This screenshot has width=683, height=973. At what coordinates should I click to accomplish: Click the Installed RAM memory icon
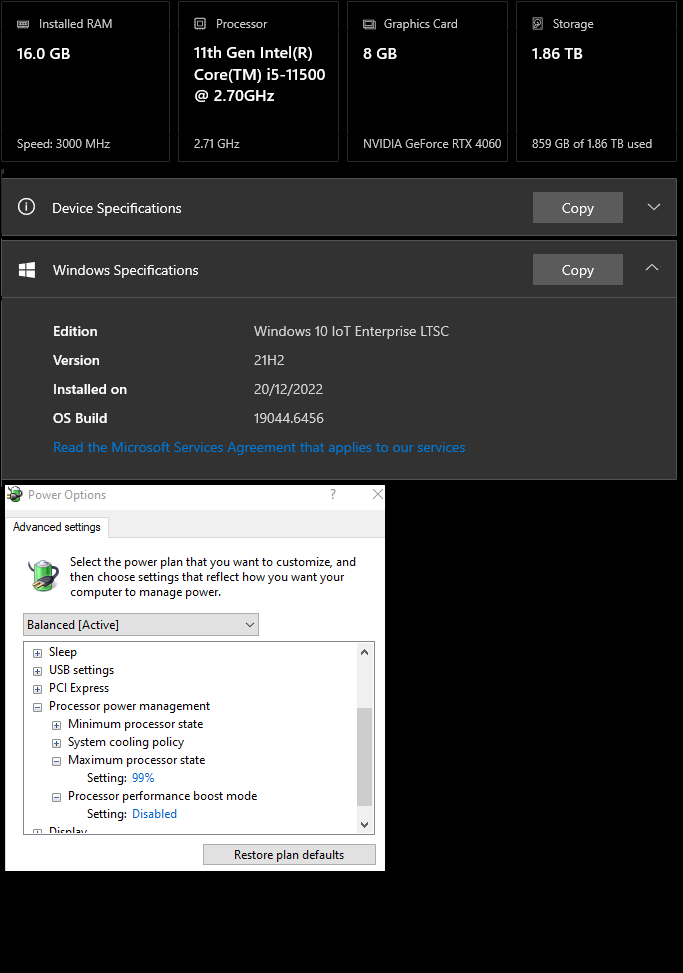23,24
